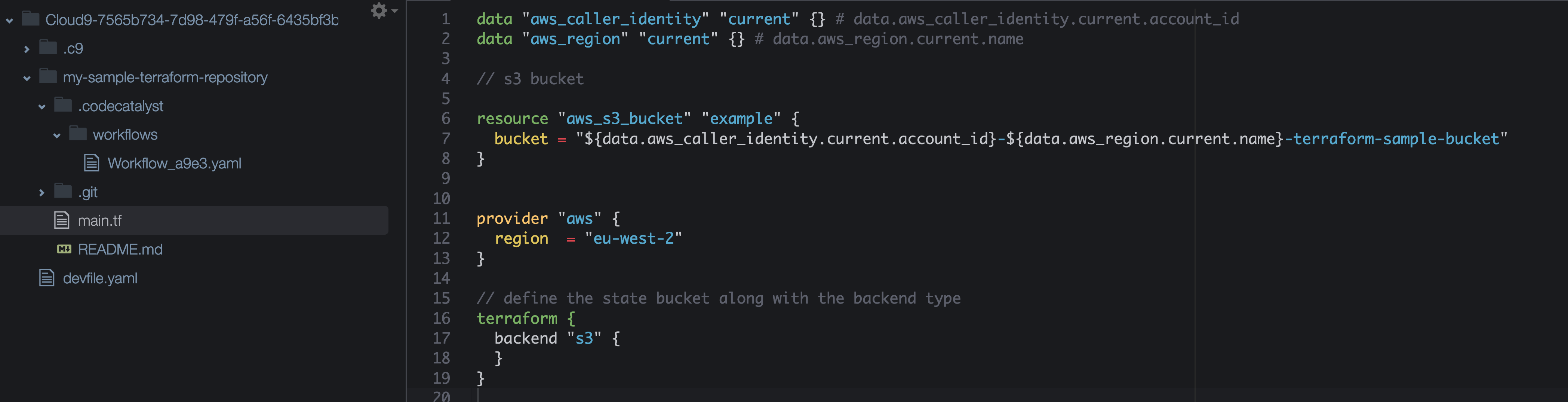1568x402 pixels.
Task: Place cursor on the eu-west-2 region string
Action: pyautogui.click(x=633, y=238)
